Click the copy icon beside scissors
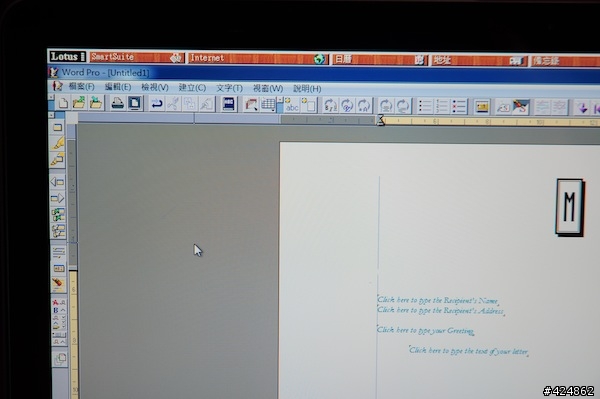 click(x=190, y=104)
